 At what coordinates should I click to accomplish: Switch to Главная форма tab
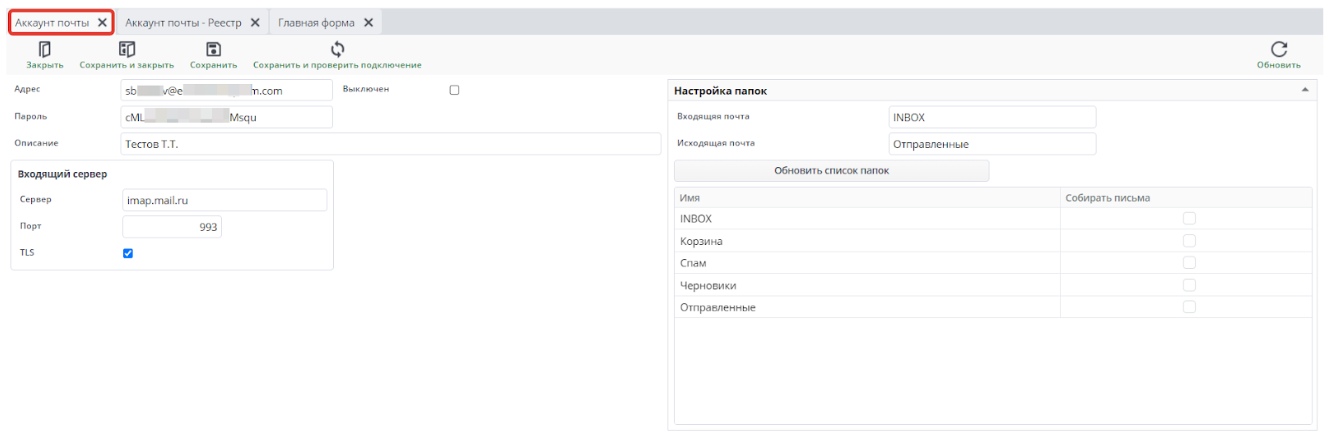click(317, 22)
